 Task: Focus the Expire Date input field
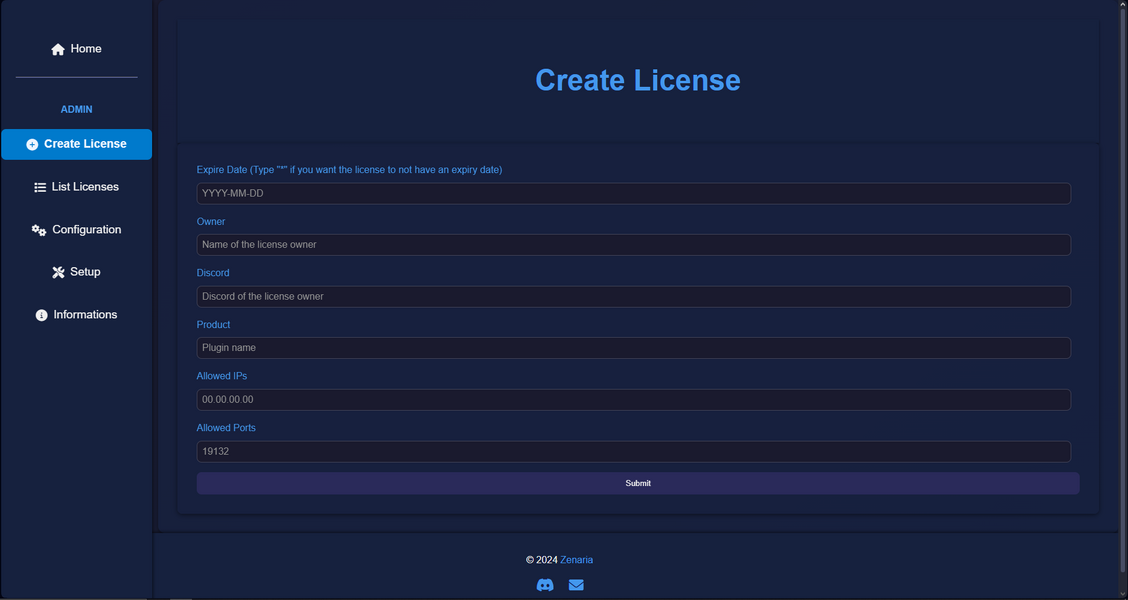[x=633, y=193]
